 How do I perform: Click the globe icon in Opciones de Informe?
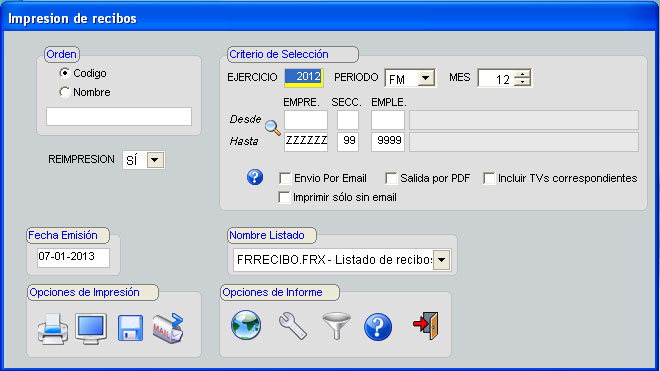tap(246, 325)
